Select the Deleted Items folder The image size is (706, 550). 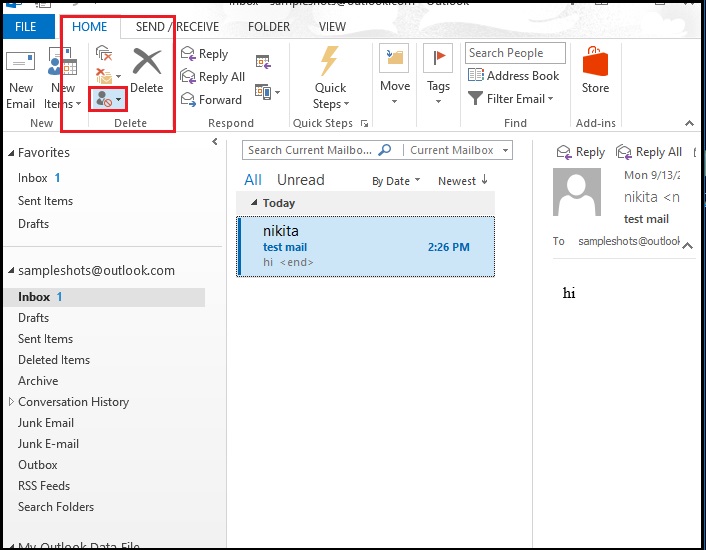(x=54, y=360)
